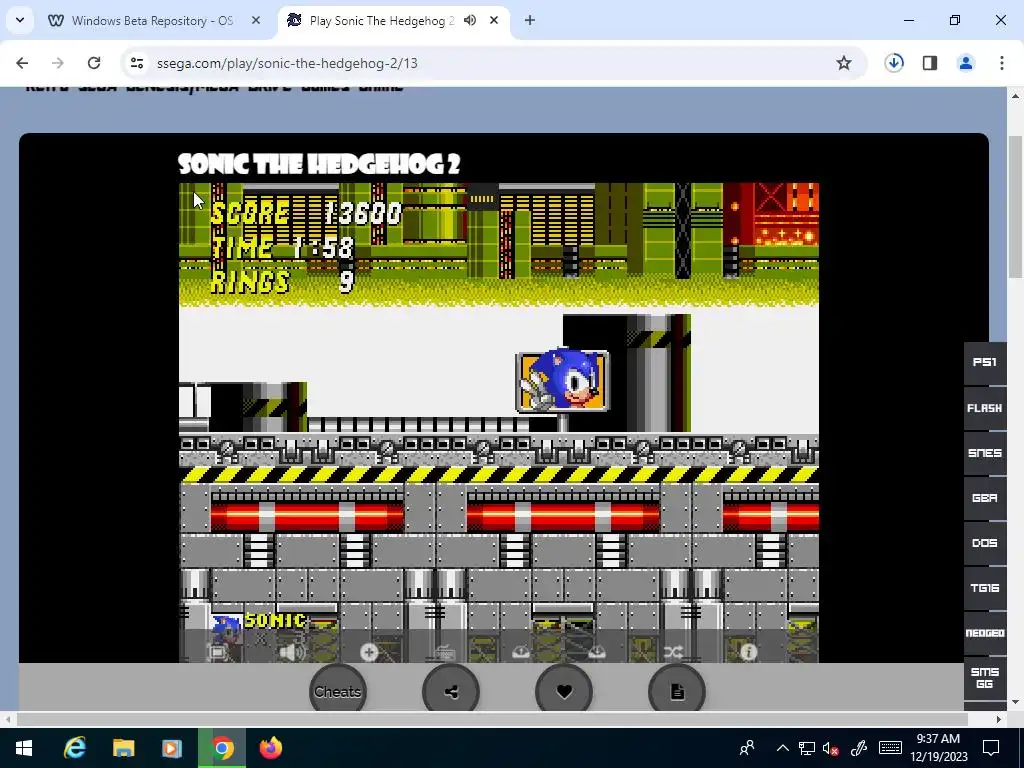This screenshot has width=1024, height=768.
Task: Toggle the Chrome side panel
Action: click(930, 63)
